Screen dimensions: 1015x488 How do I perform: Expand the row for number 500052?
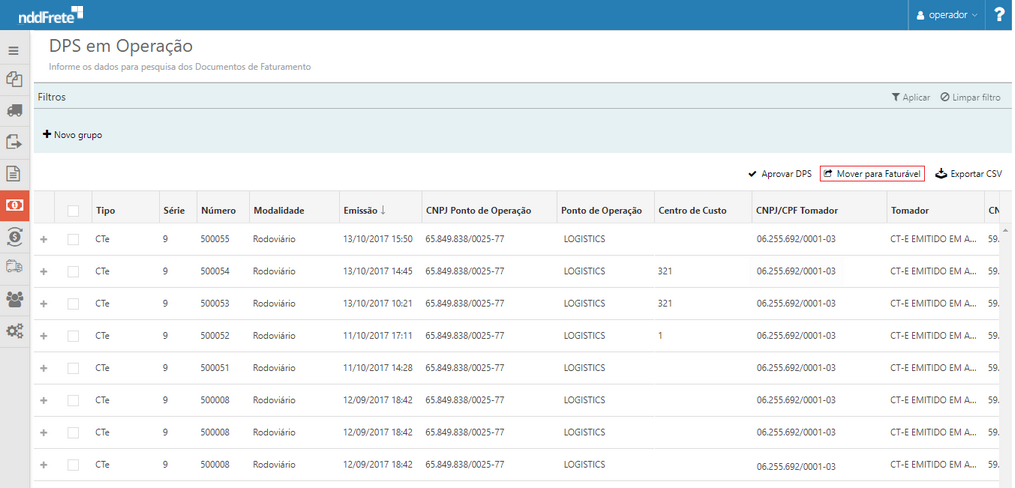43,336
